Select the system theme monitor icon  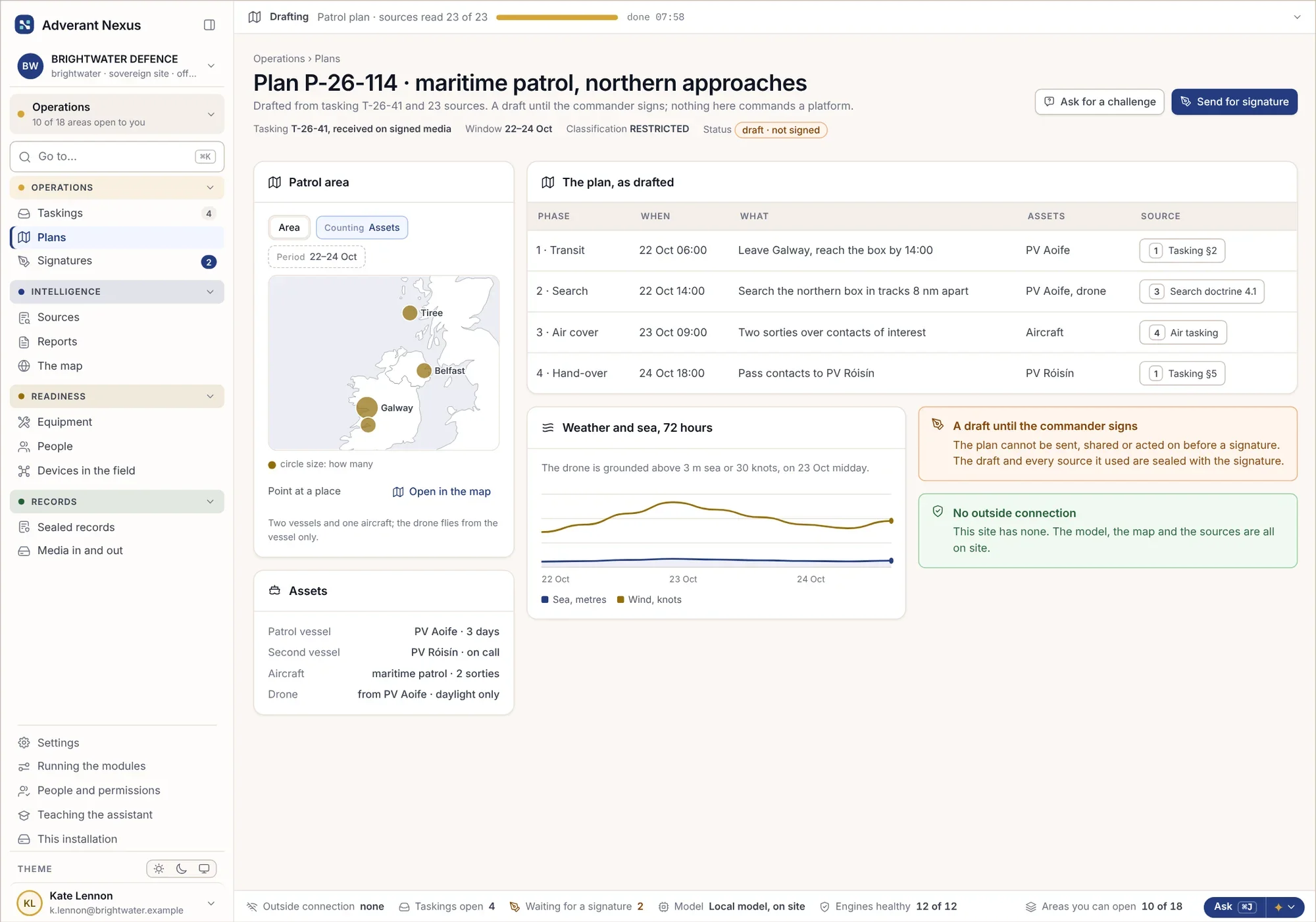point(204,869)
